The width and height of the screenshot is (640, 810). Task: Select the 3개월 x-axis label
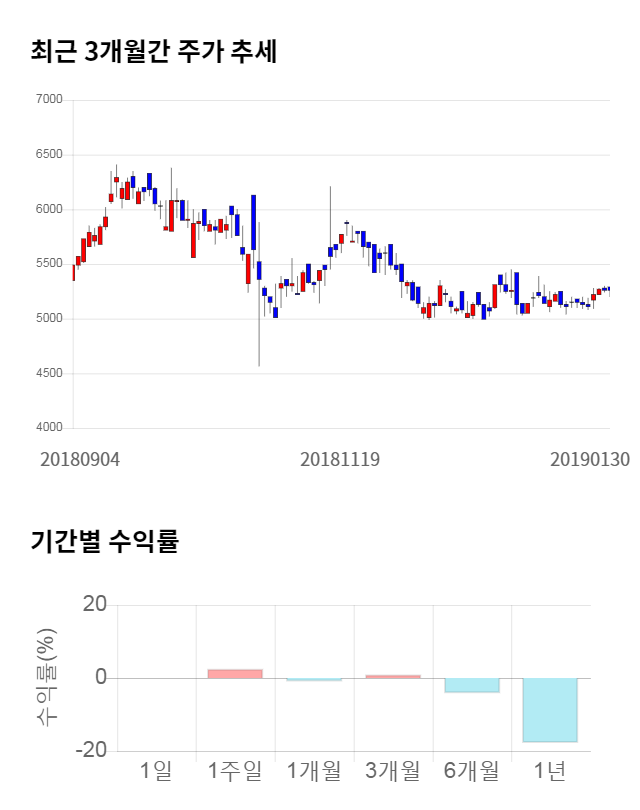pyautogui.click(x=393, y=771)
